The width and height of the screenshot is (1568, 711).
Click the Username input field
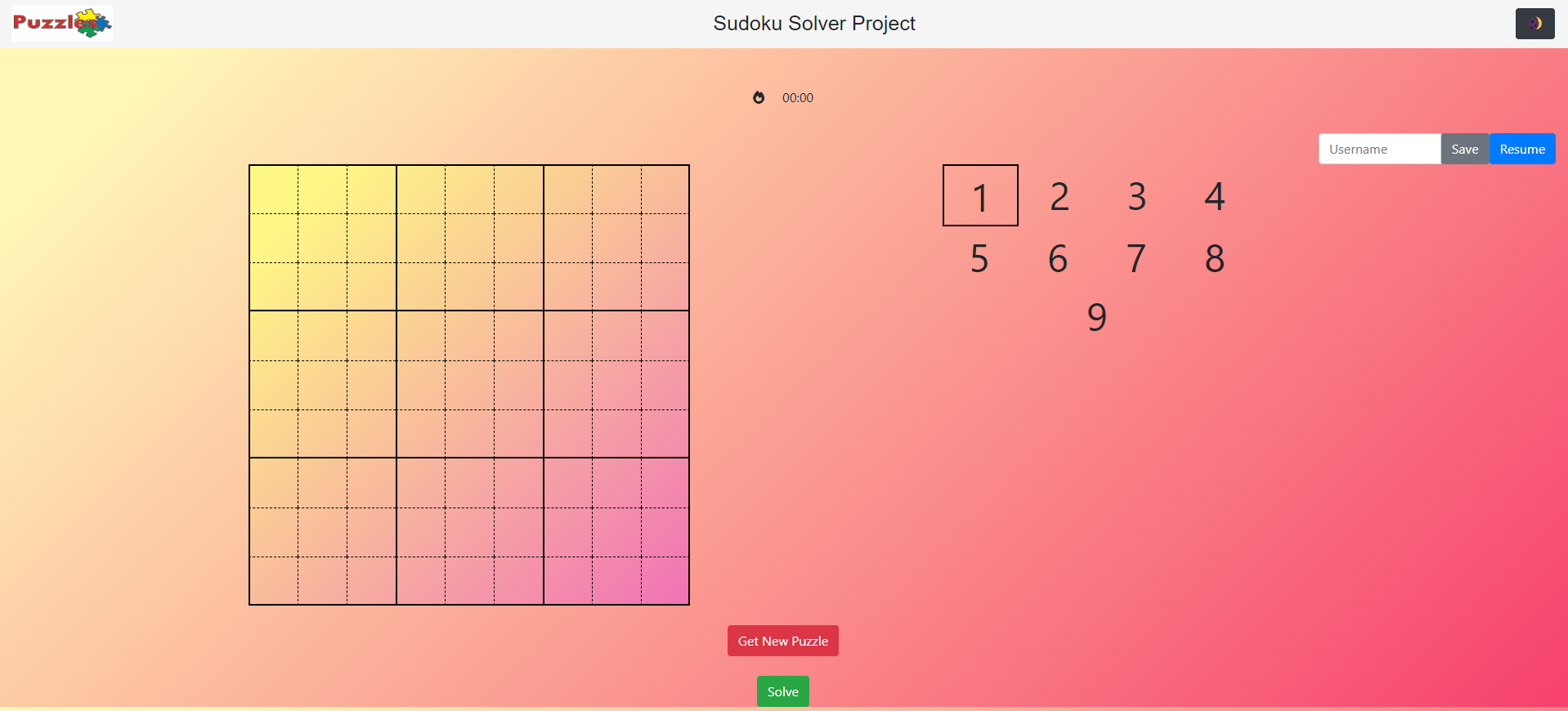click(x=1379, y=149)
